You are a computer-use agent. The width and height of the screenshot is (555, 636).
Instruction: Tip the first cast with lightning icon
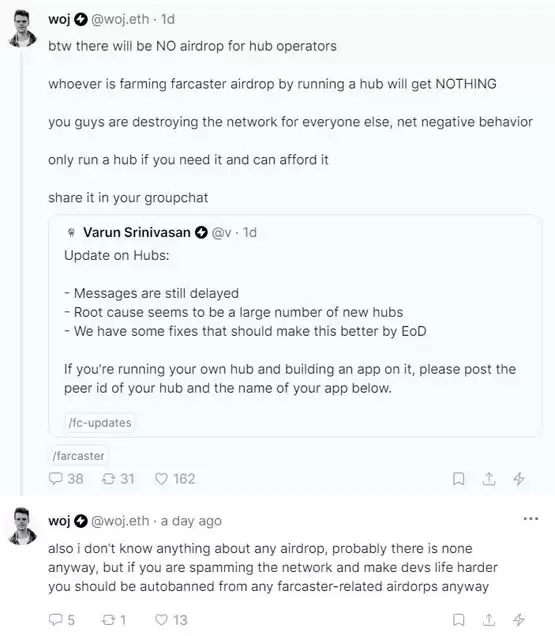click(x=519, y=479)
